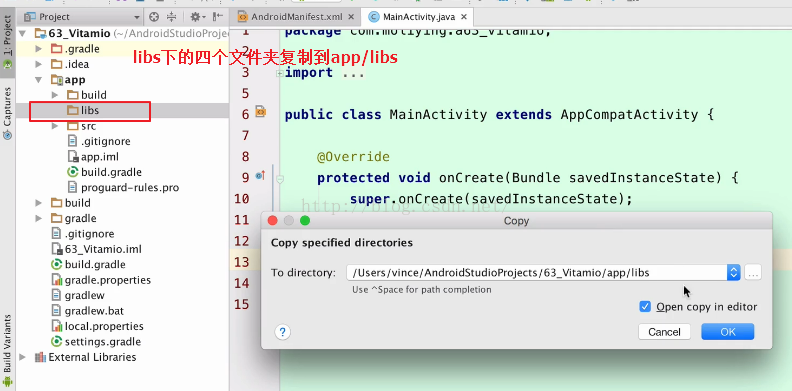Click the hide Project panel icon
The image size is (792, 391).
point(218,17)
